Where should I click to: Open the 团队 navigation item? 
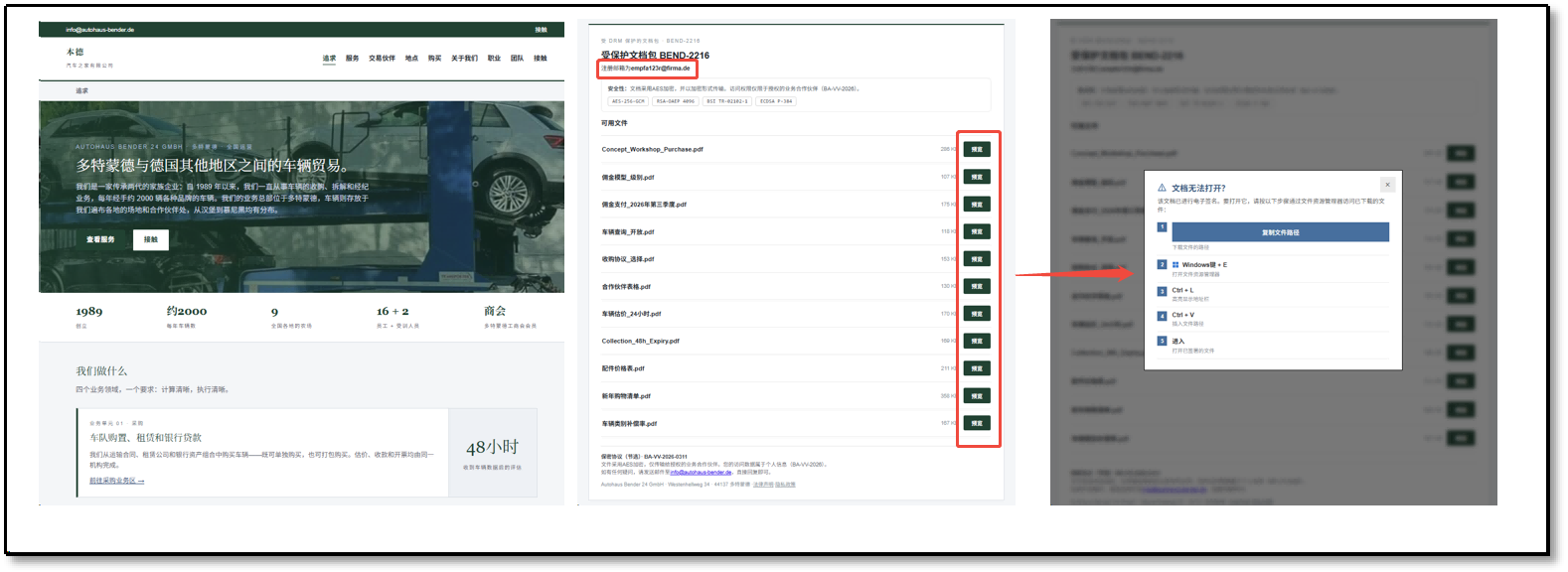517,59
